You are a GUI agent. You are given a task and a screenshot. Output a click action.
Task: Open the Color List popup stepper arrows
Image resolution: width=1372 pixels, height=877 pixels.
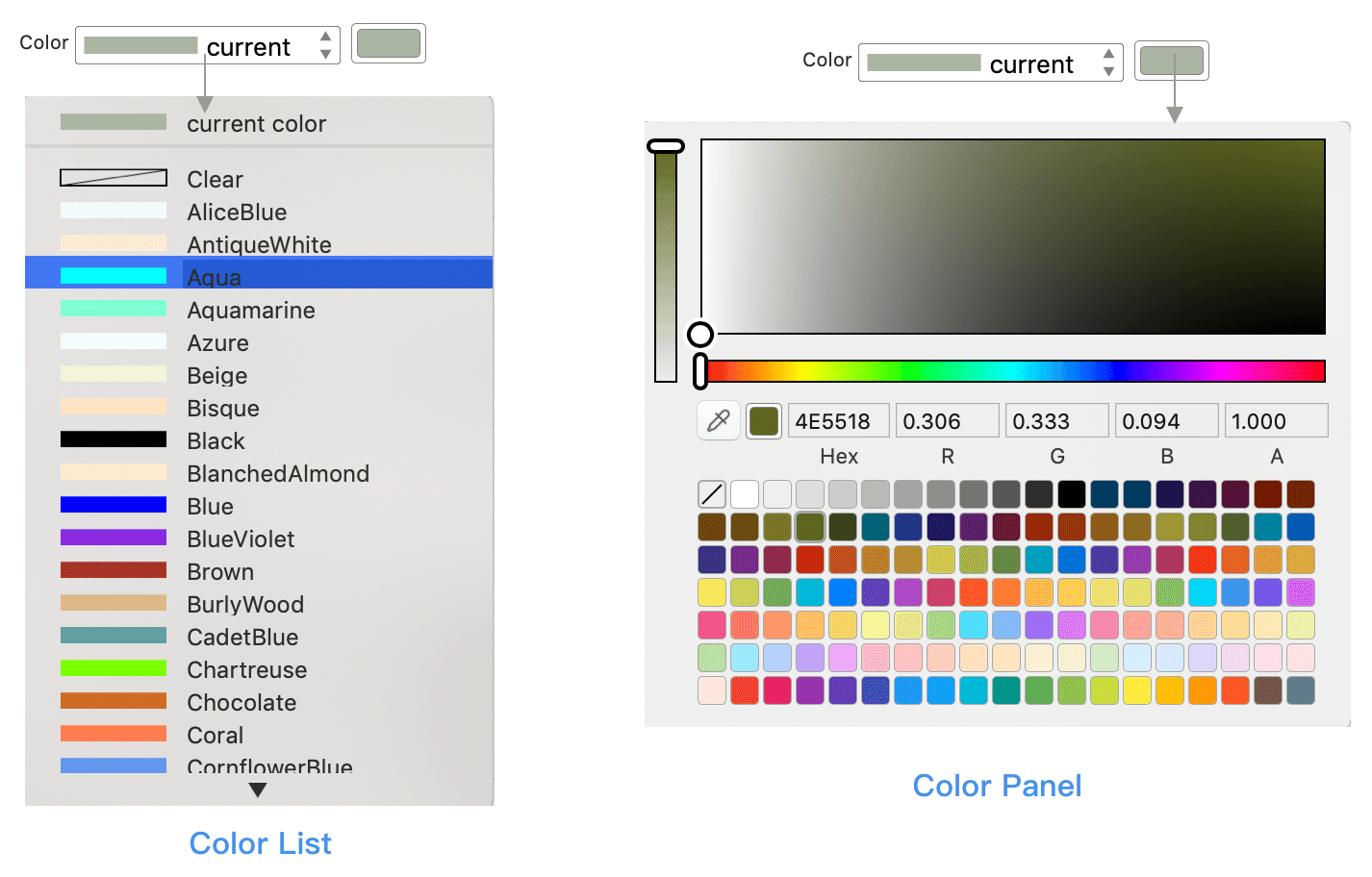(326, 45)
